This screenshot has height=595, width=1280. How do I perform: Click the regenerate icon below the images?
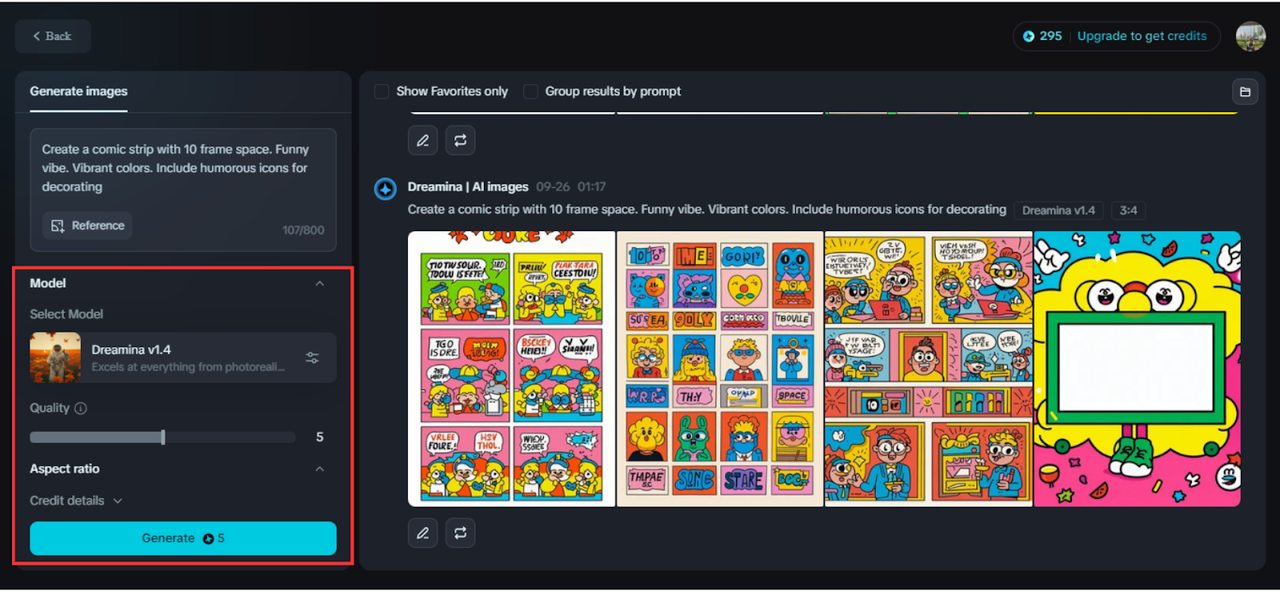coord(460,533)
